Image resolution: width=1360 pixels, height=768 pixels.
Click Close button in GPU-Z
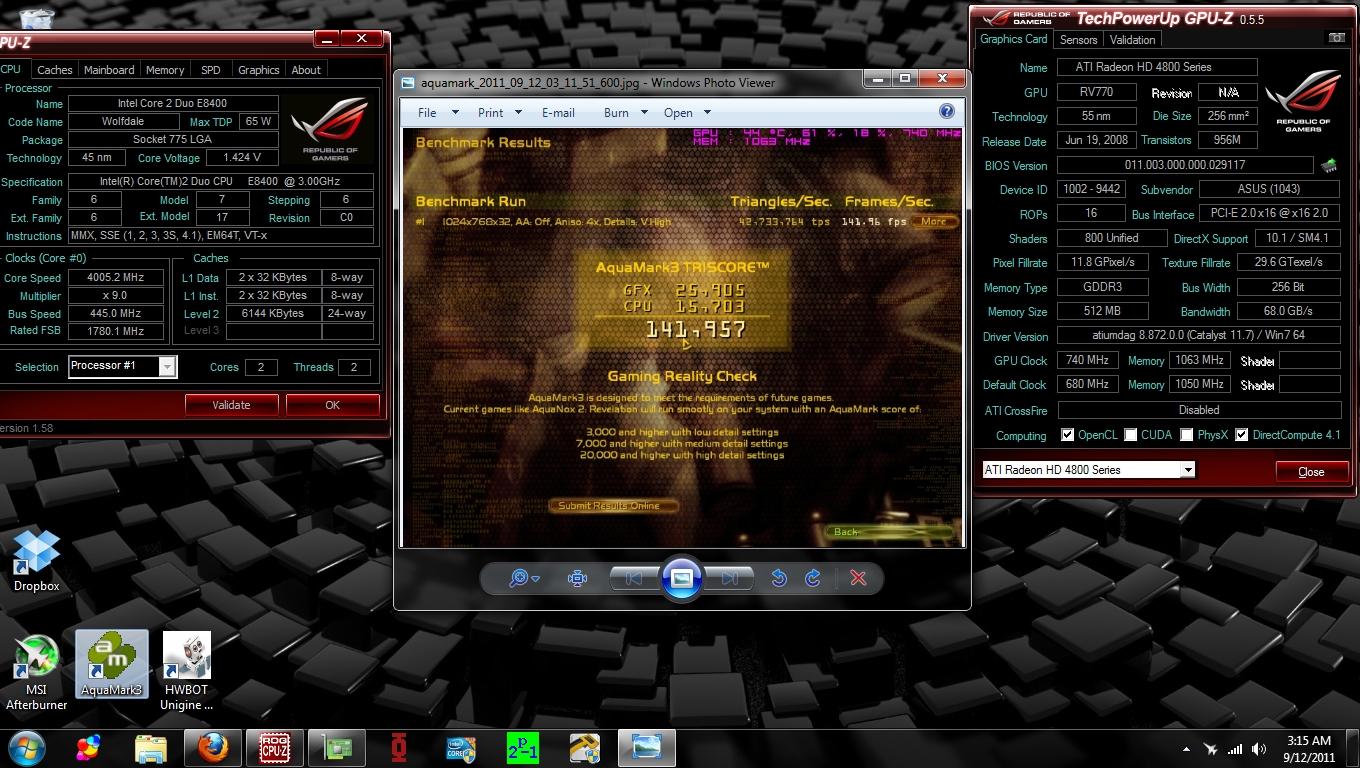pos(1311,471)
